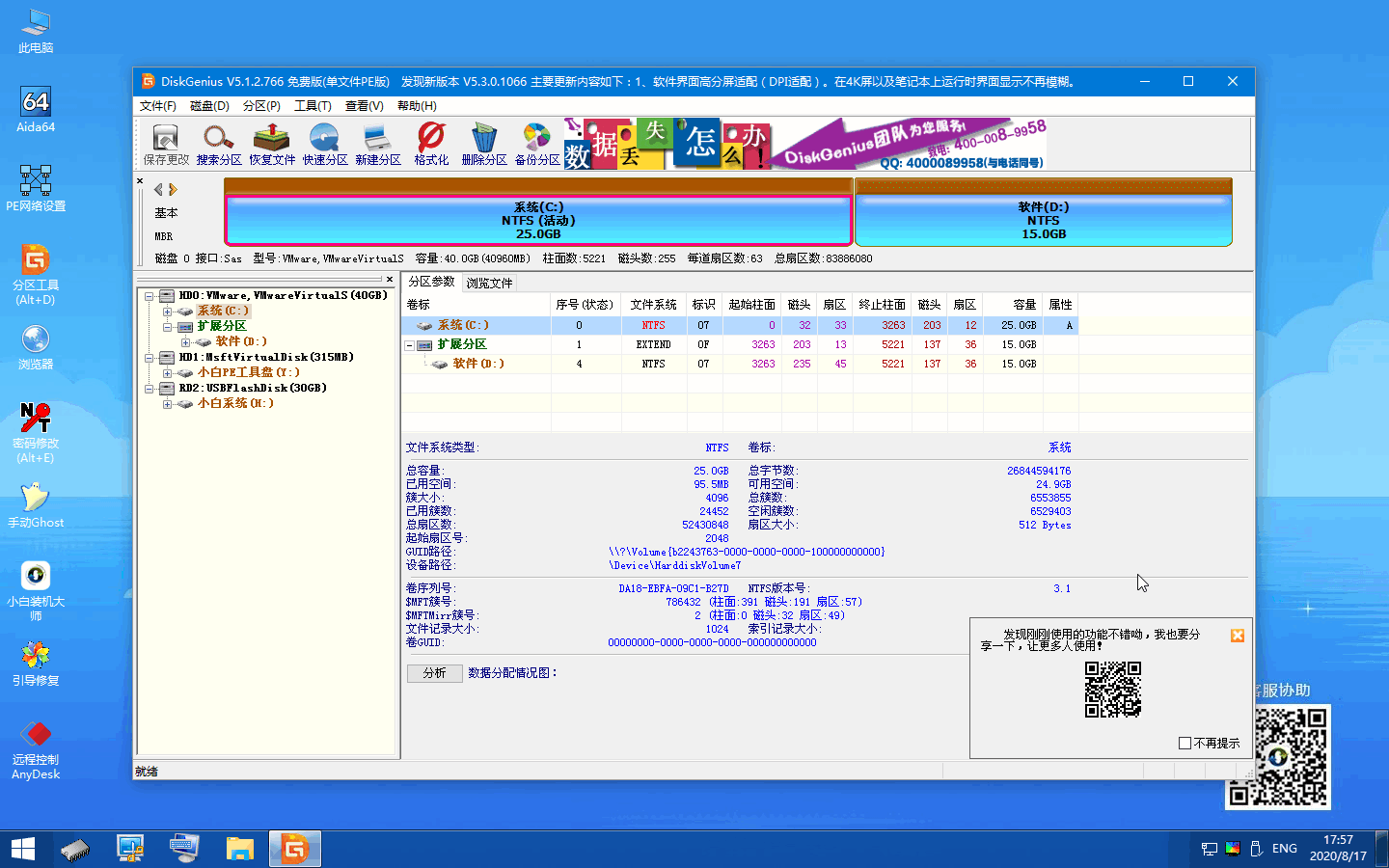Click the 保存更改 (save changes) toolbar icon

[x=164, y=143]
